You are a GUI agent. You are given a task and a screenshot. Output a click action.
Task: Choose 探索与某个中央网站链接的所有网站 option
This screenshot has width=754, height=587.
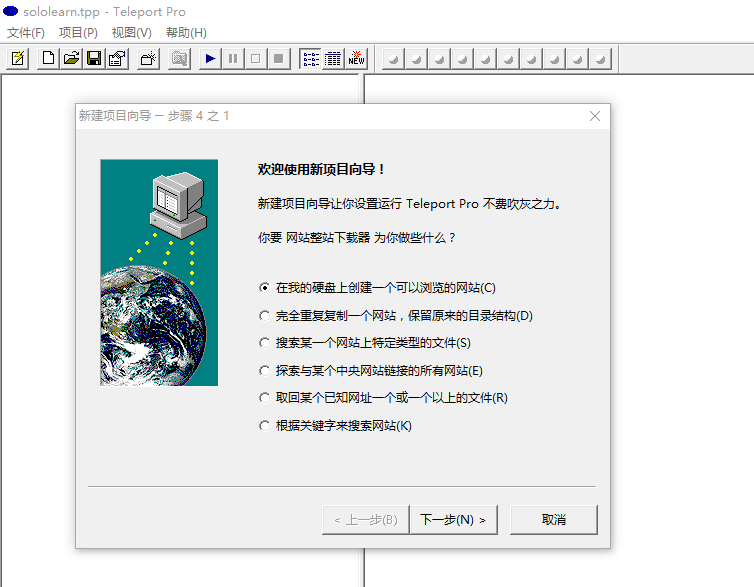[371, 370]
